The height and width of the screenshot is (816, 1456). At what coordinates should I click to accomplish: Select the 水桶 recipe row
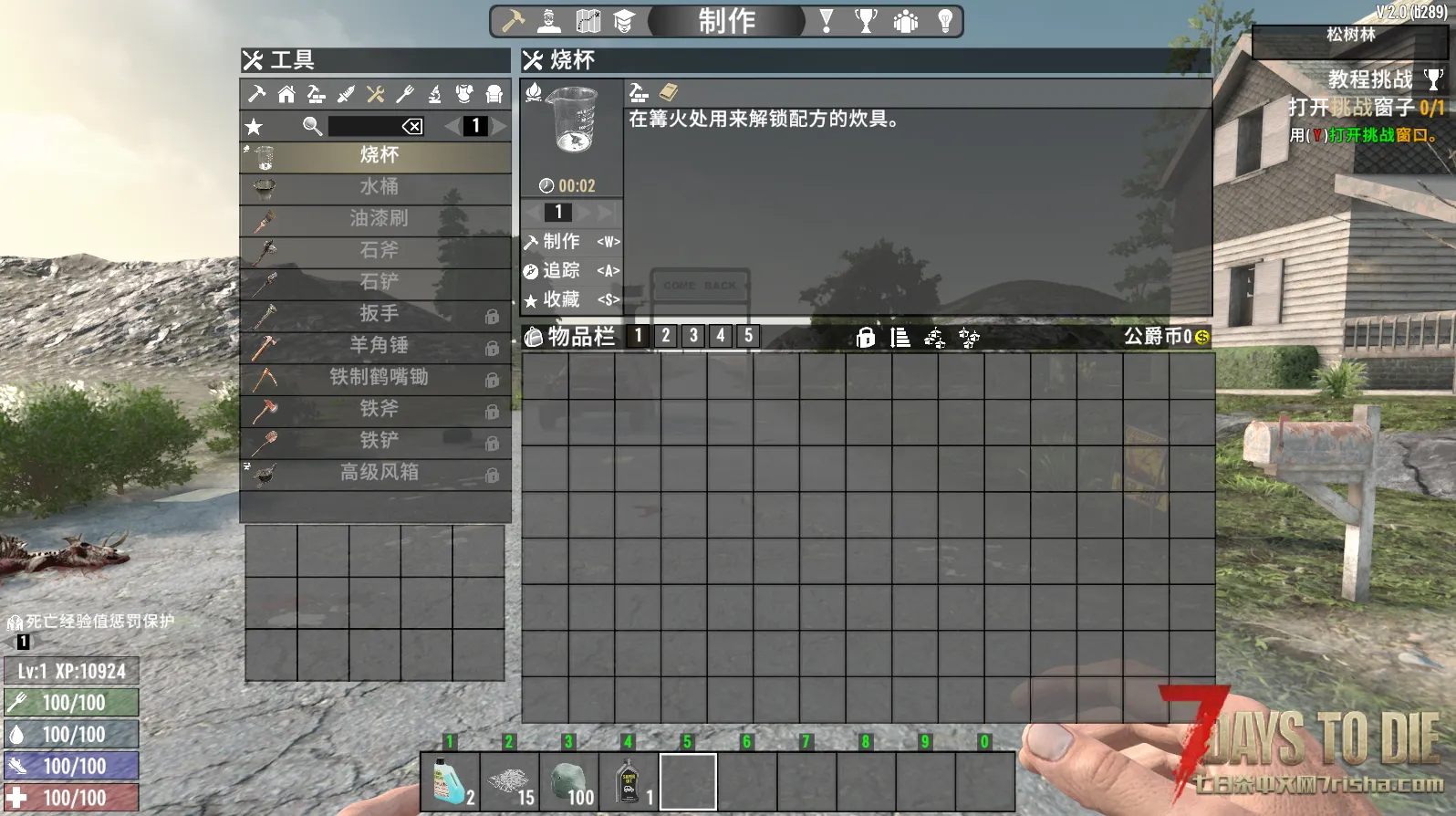[375, 187]
